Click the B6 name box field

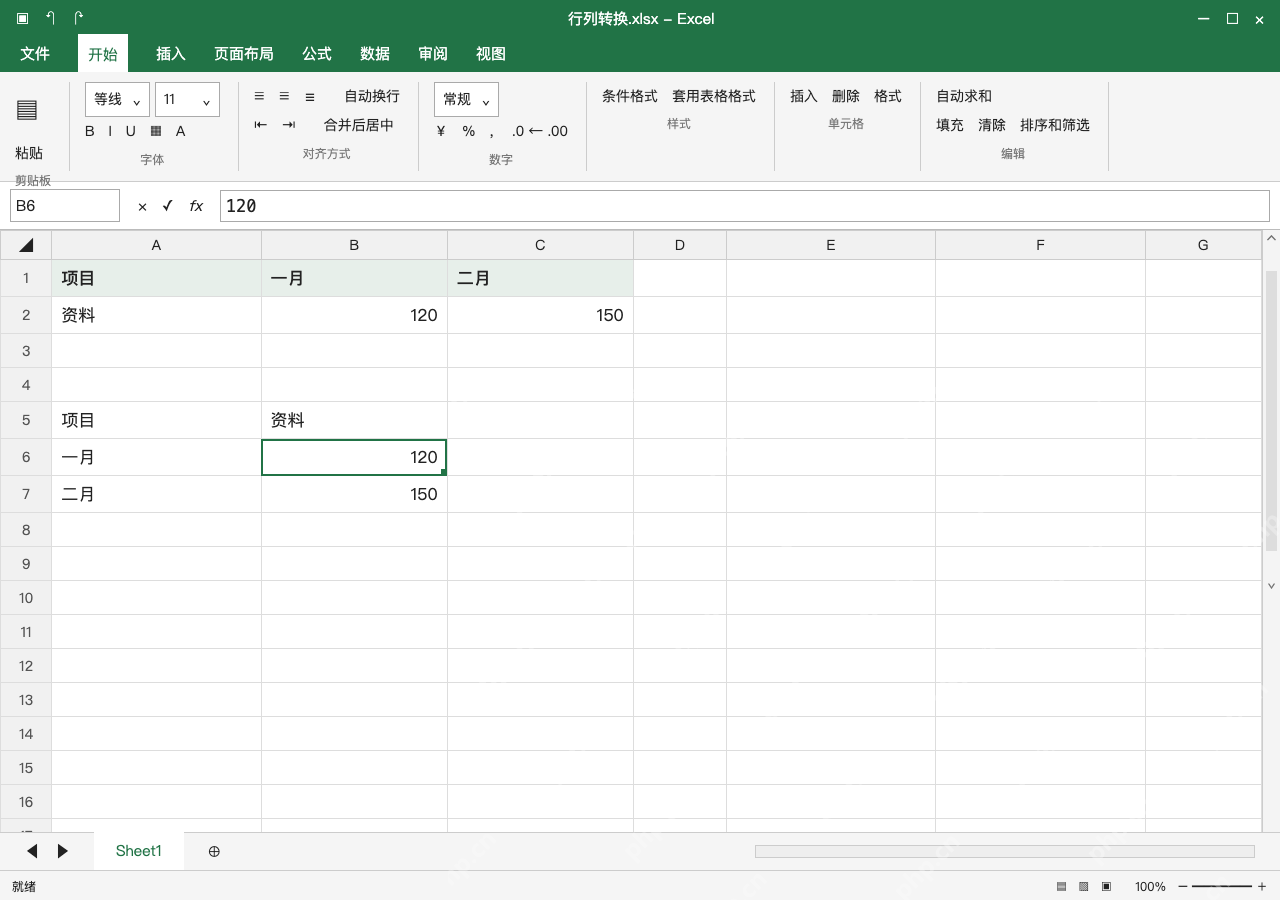(65, 206)
